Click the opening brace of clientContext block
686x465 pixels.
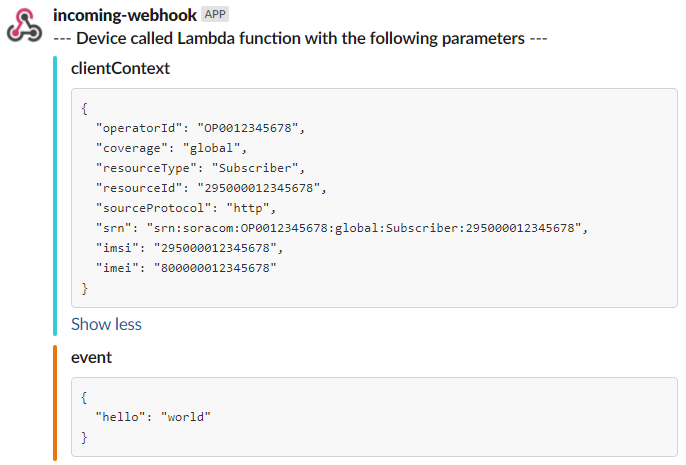(x=85, y=108)
